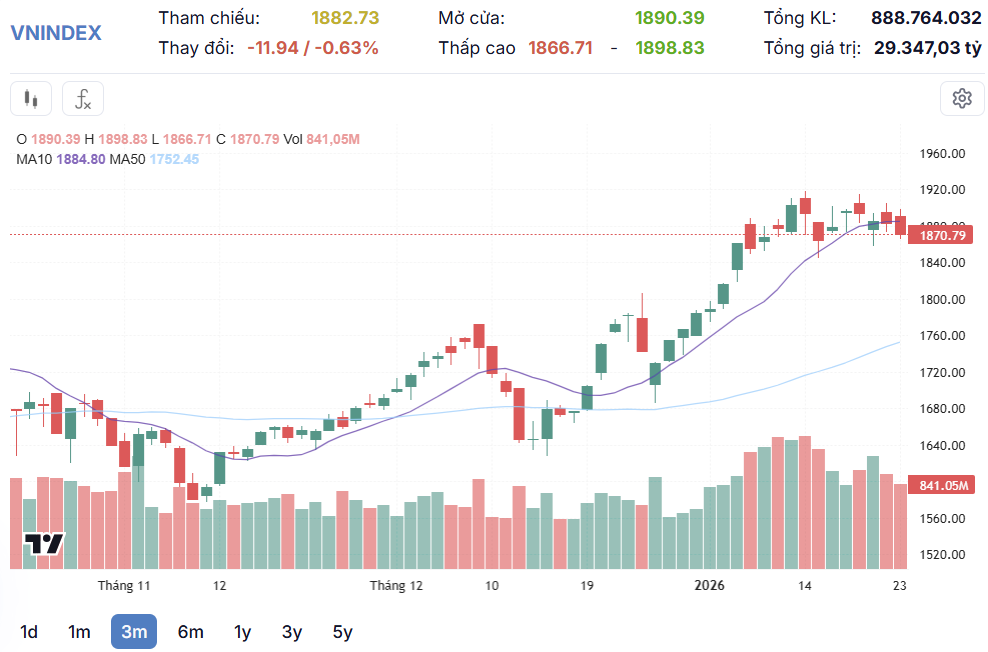Open the candlestick chart type selector
The width and height of the screenshot is (988, 652).
click(x=30, y=99)
